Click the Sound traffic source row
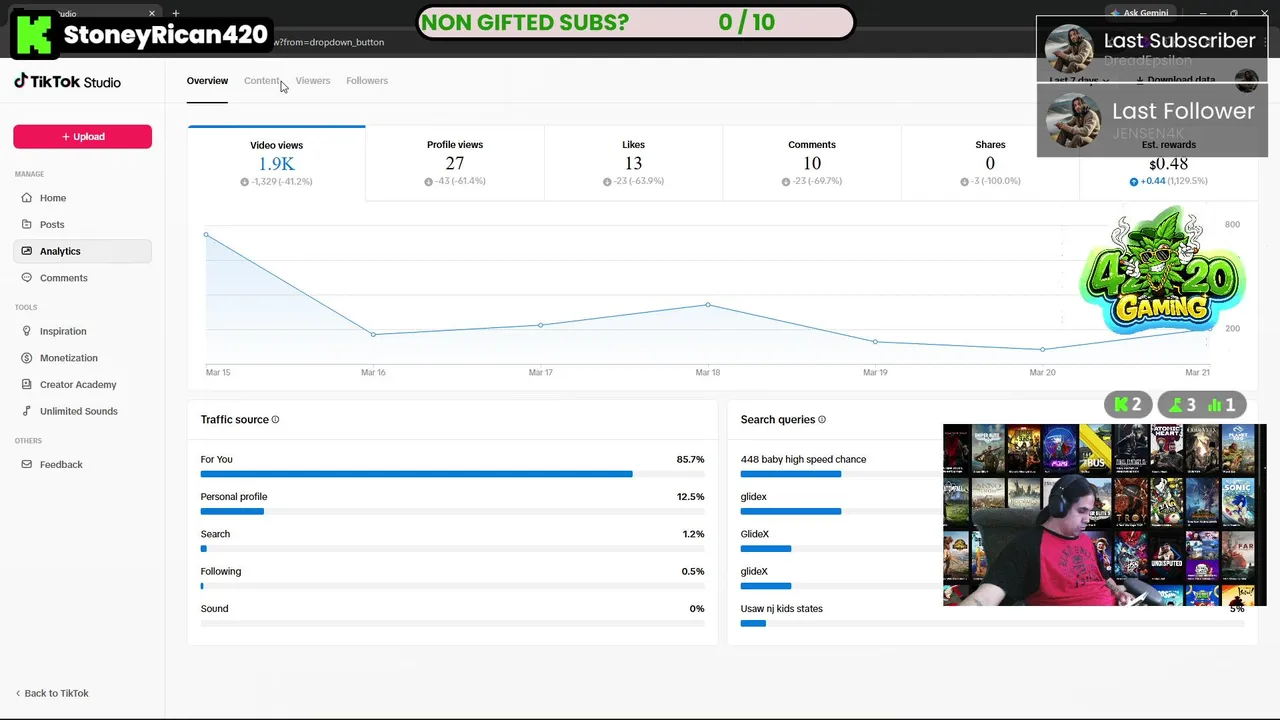The image size is (1280, 720). (452, 615)
